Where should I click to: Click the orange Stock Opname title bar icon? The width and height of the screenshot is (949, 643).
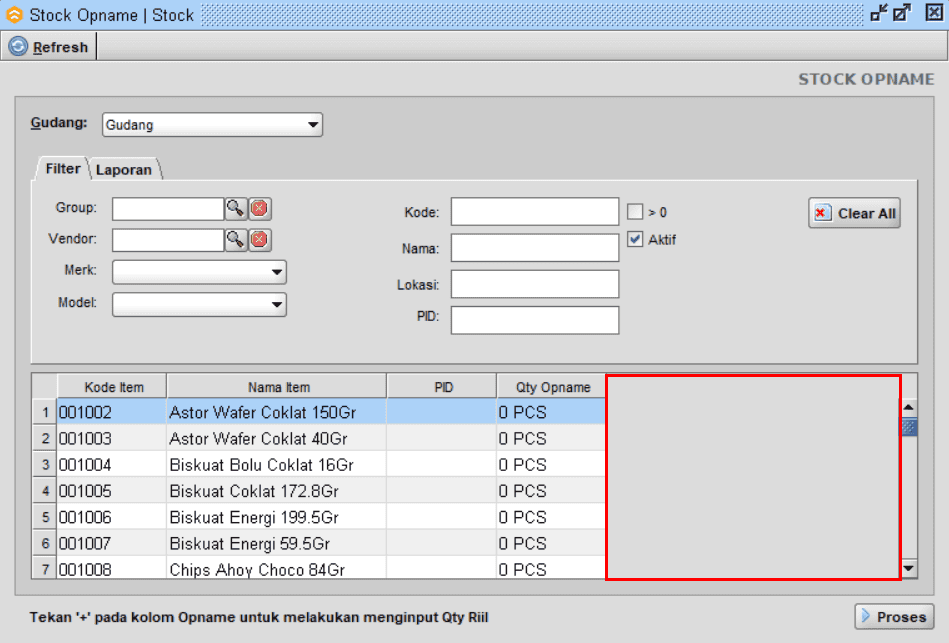coord(12,14)
